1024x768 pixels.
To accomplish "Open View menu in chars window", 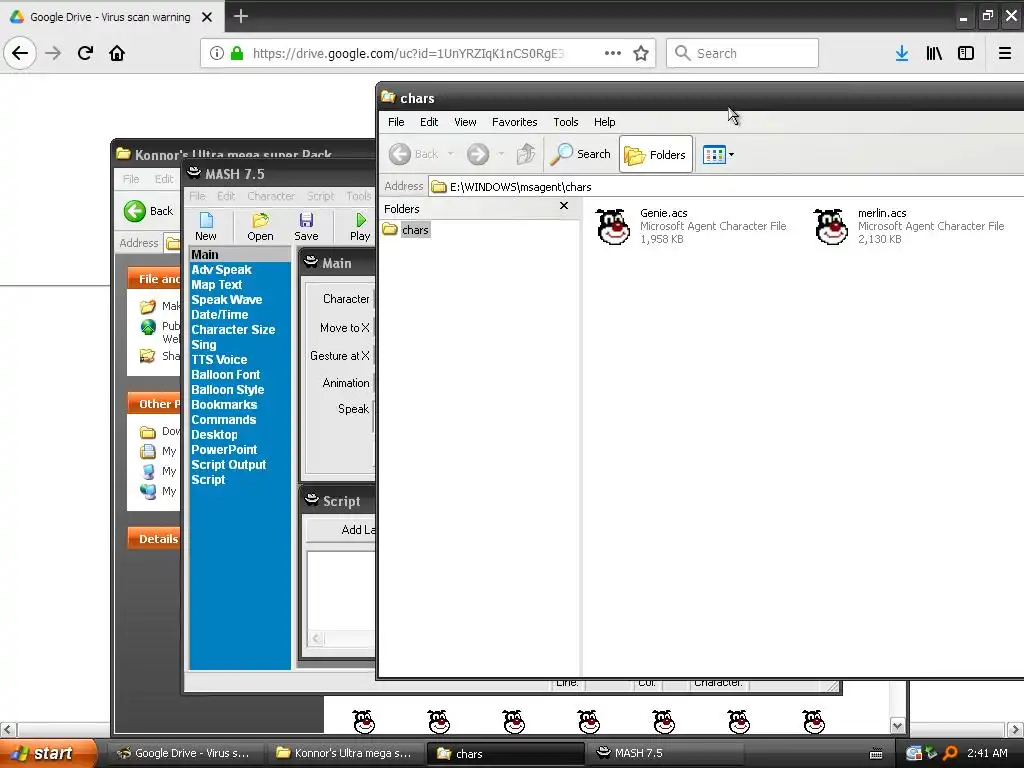I will (465, 122).
